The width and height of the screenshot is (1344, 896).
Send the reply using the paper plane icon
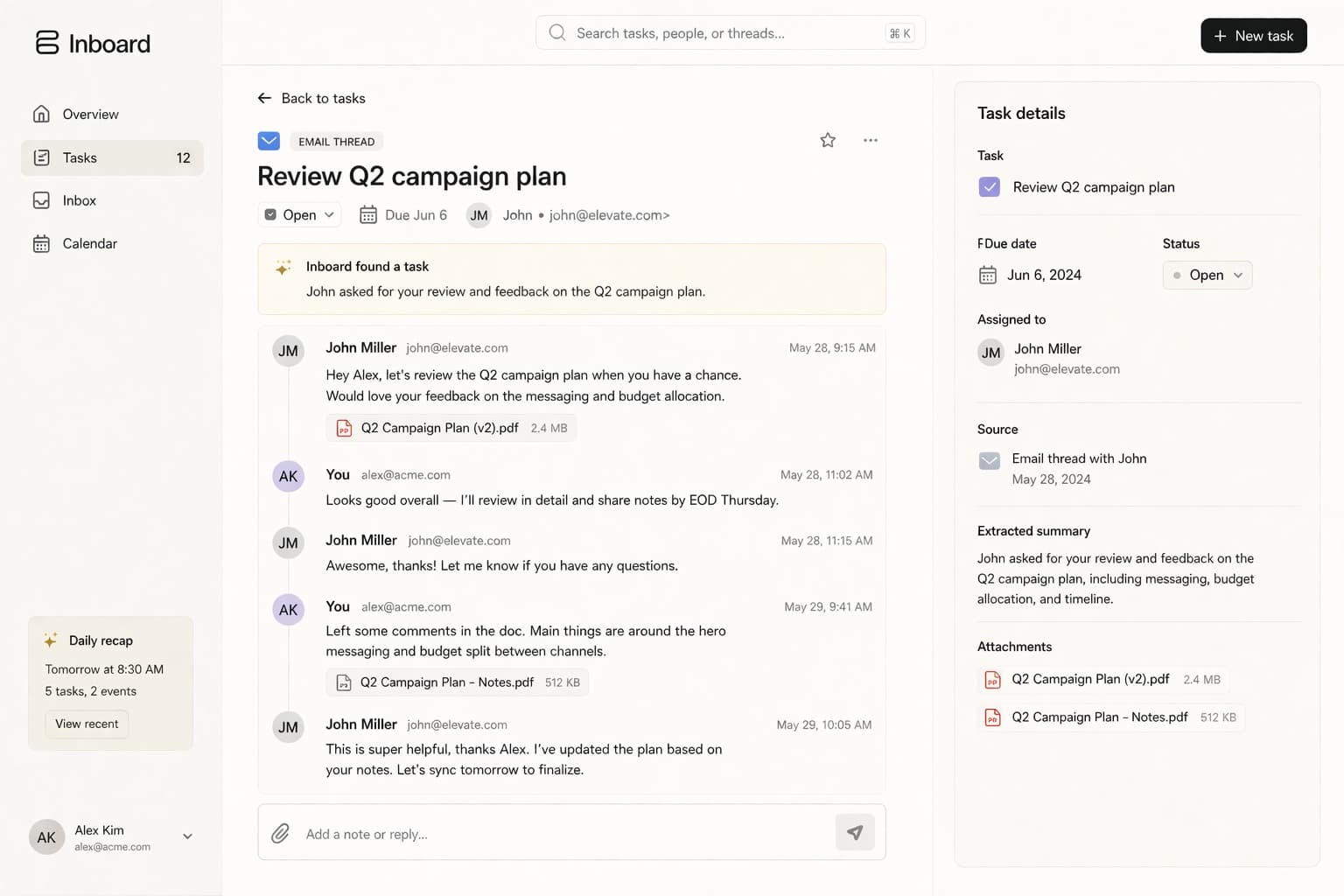pos(855,832)
